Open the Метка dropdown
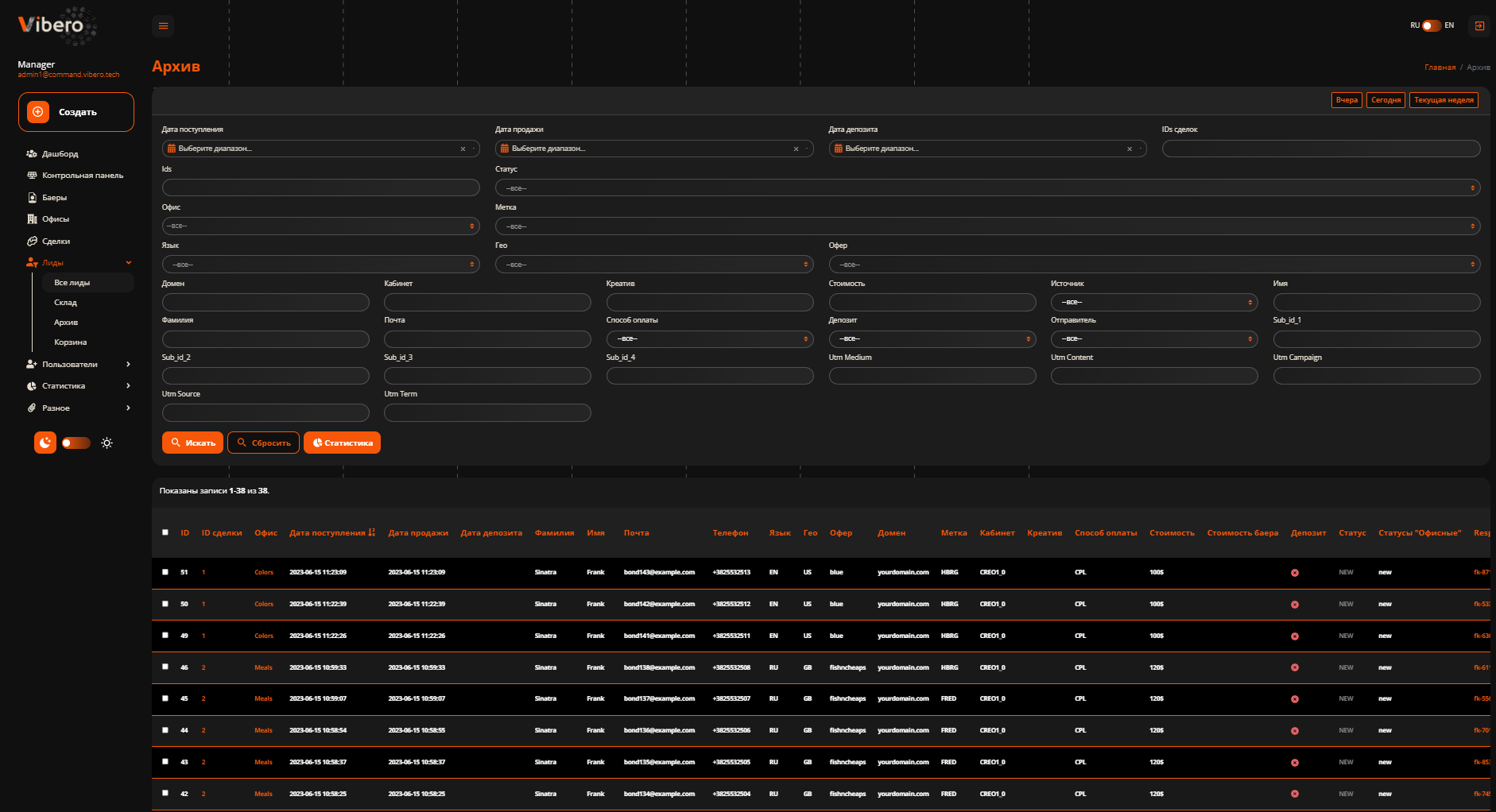1496x812 pixels. click(x=987, y=226)
